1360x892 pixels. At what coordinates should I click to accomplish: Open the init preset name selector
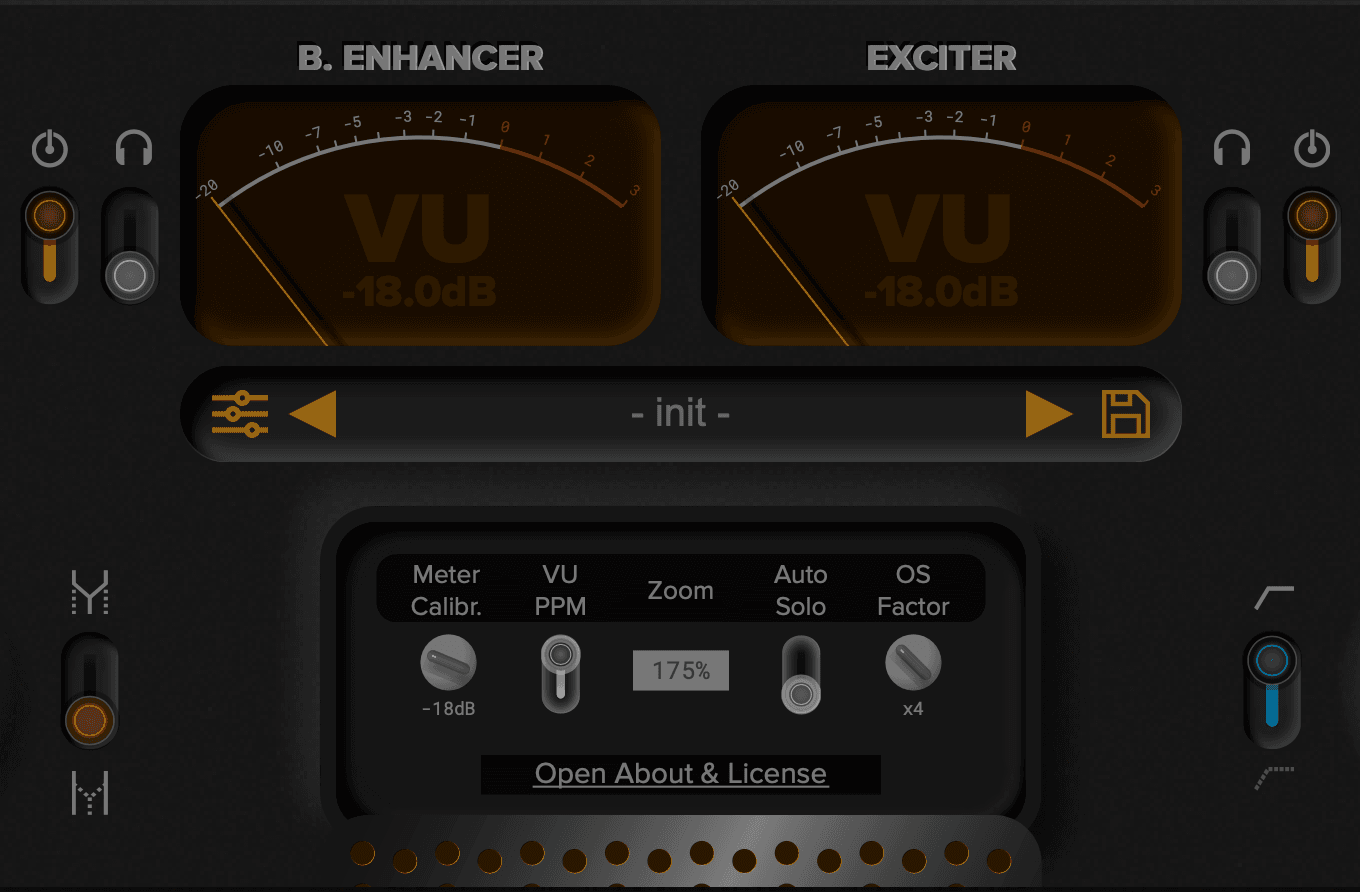point(681,413)
